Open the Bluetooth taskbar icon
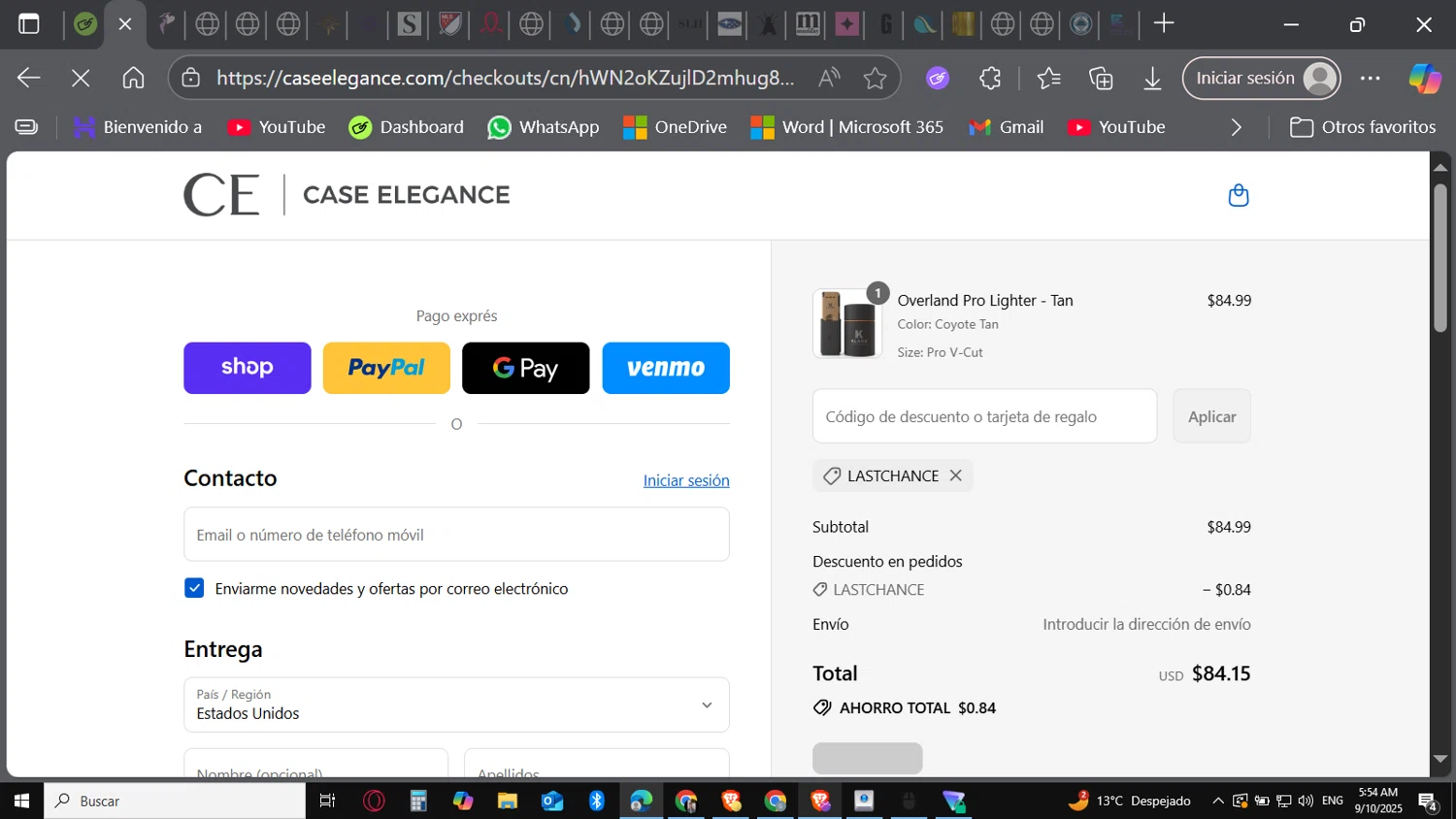 597,801
